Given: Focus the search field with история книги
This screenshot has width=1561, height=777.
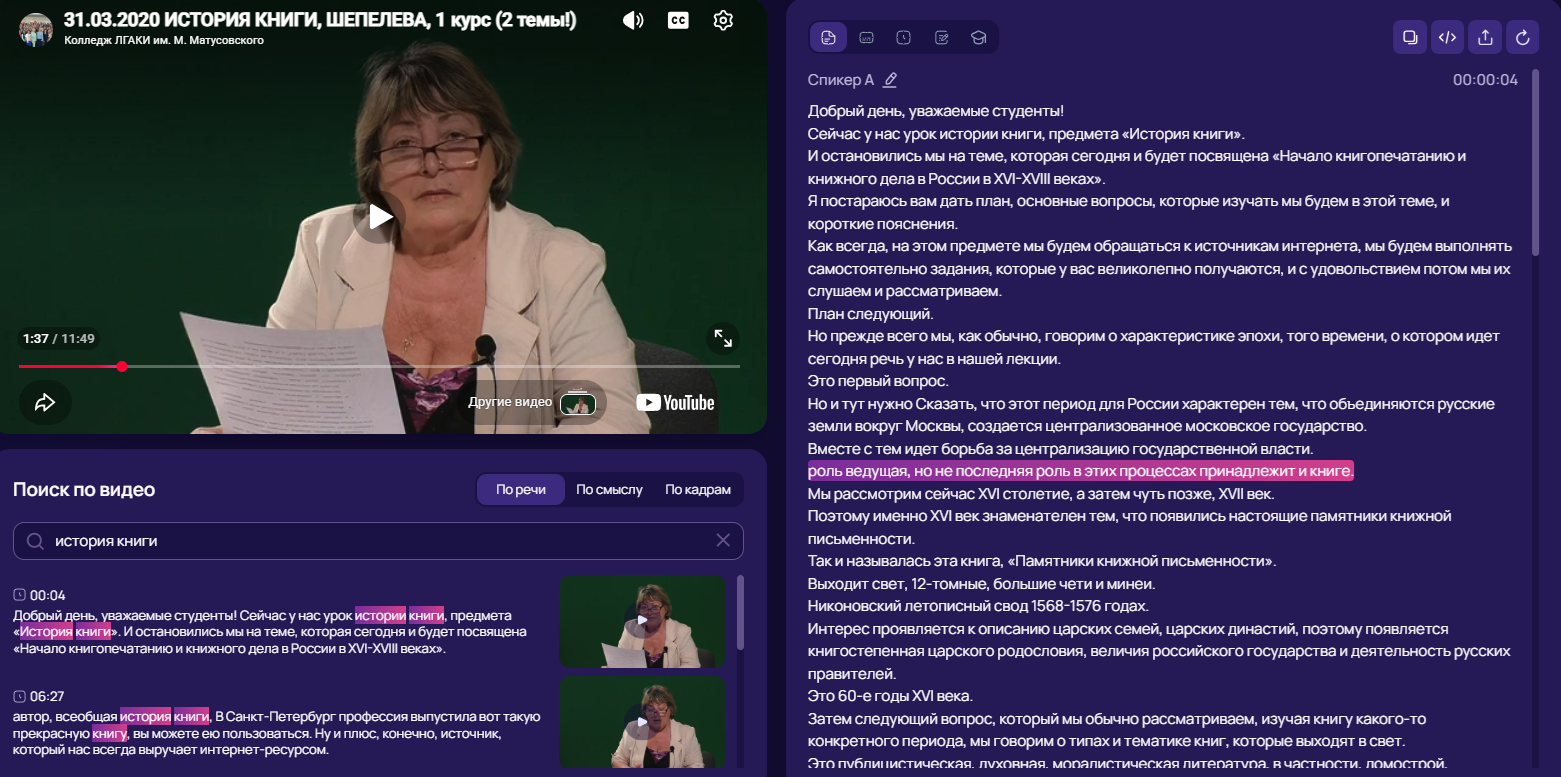Looking at the screenshot, I should 378,541.
